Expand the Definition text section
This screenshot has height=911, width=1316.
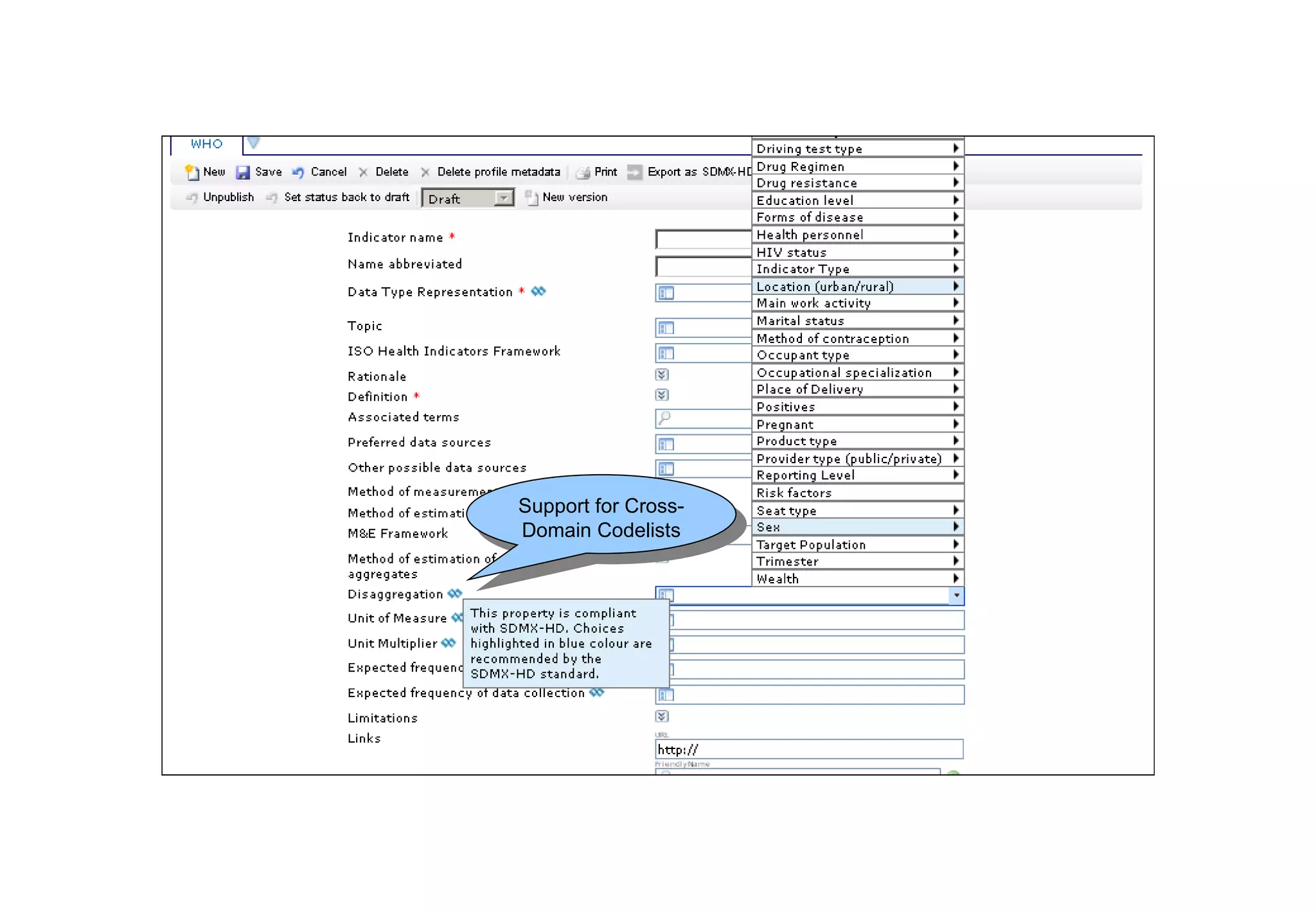point(662,395)
